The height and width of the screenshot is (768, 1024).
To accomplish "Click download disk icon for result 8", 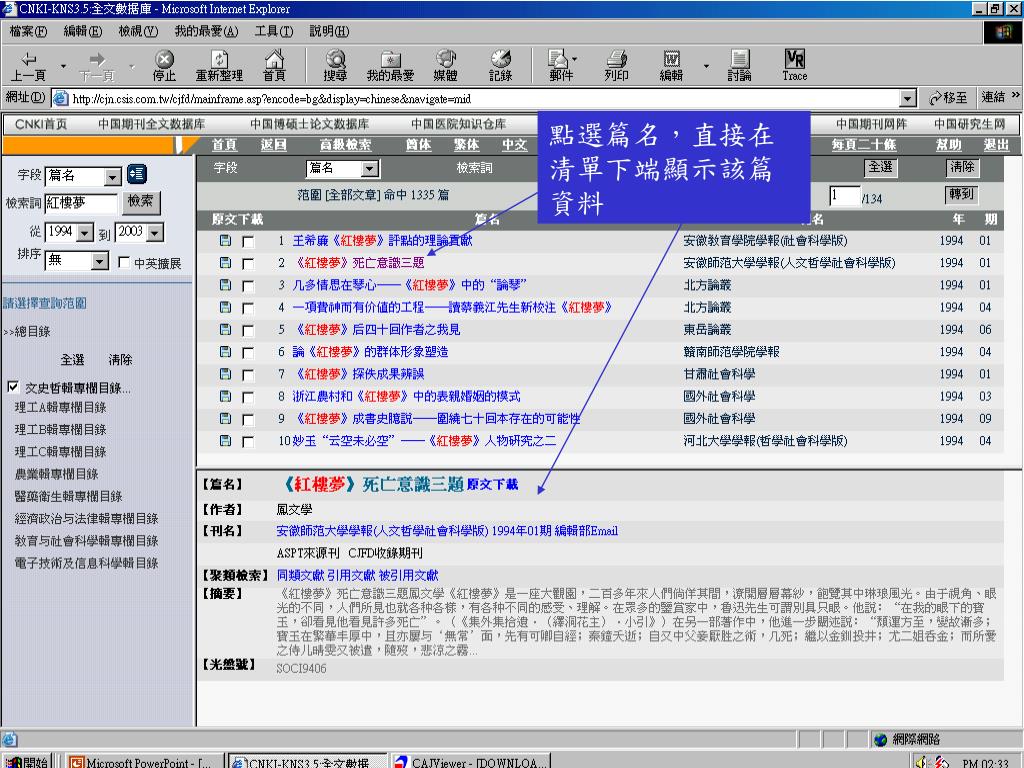I will 225,396.
